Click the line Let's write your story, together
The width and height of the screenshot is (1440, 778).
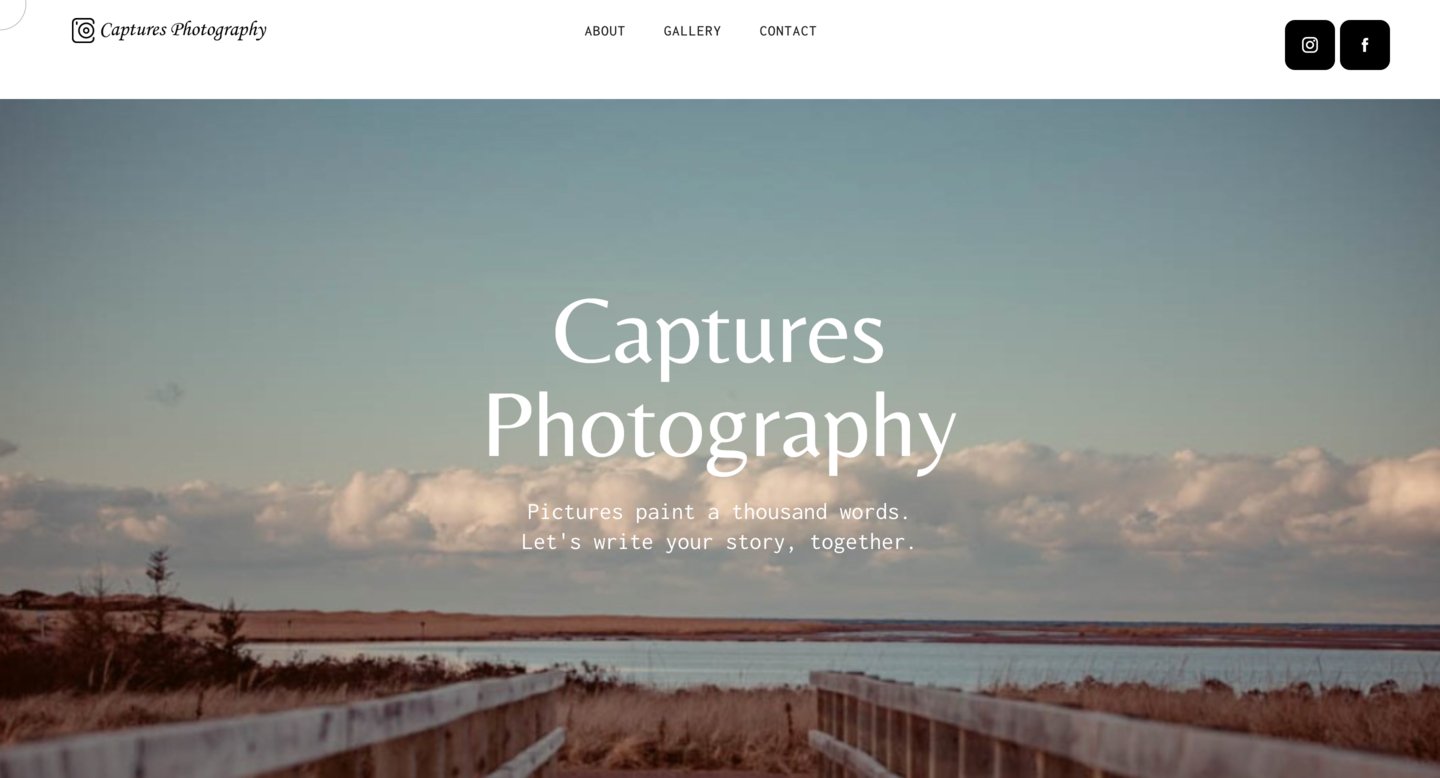[x=719, y=542]
